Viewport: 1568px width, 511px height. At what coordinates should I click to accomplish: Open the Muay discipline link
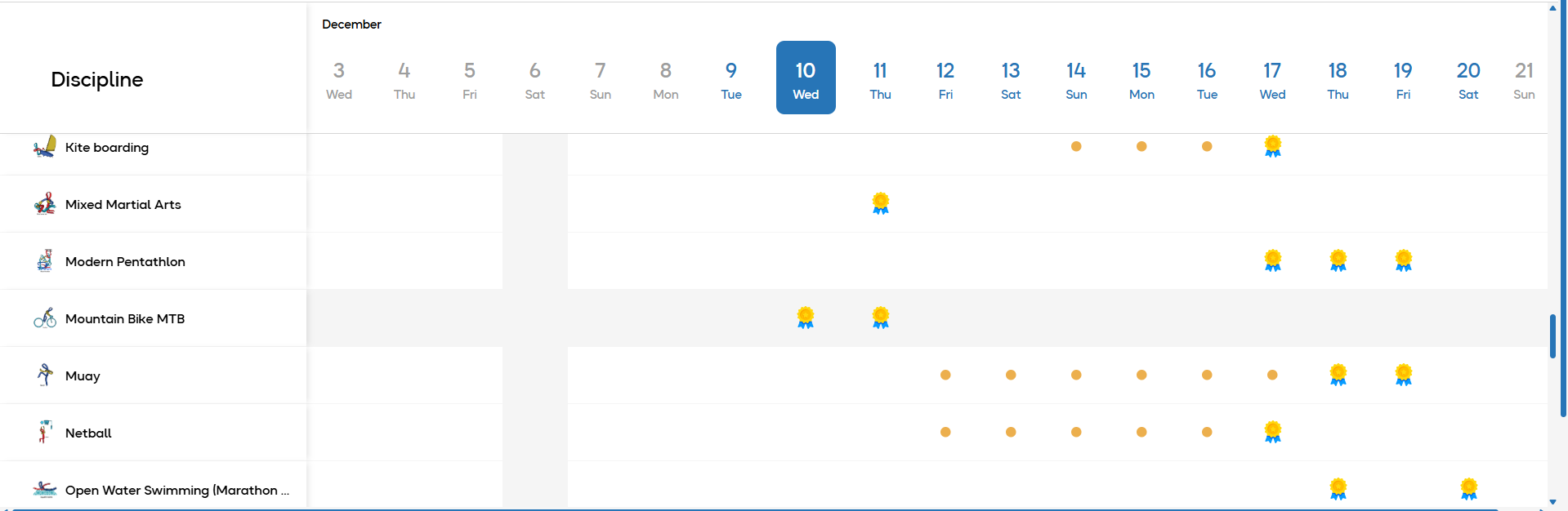point(83,376)
